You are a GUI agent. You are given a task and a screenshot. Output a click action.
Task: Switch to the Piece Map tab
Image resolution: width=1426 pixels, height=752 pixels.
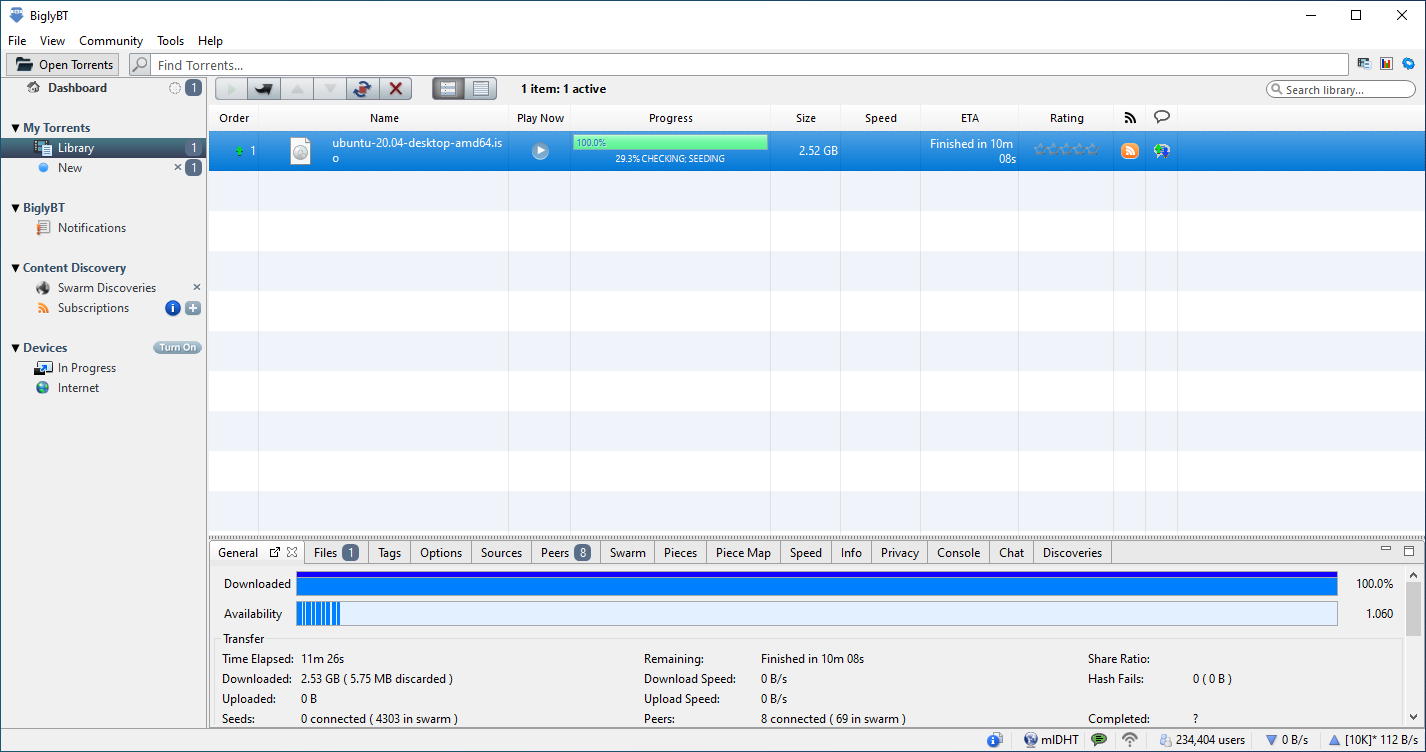click(743, 553)
